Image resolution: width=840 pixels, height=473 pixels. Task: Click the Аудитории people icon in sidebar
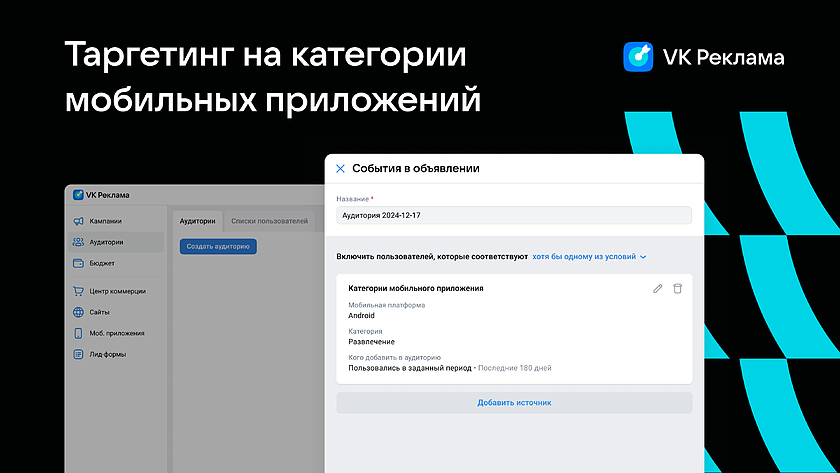coord(78,242)
